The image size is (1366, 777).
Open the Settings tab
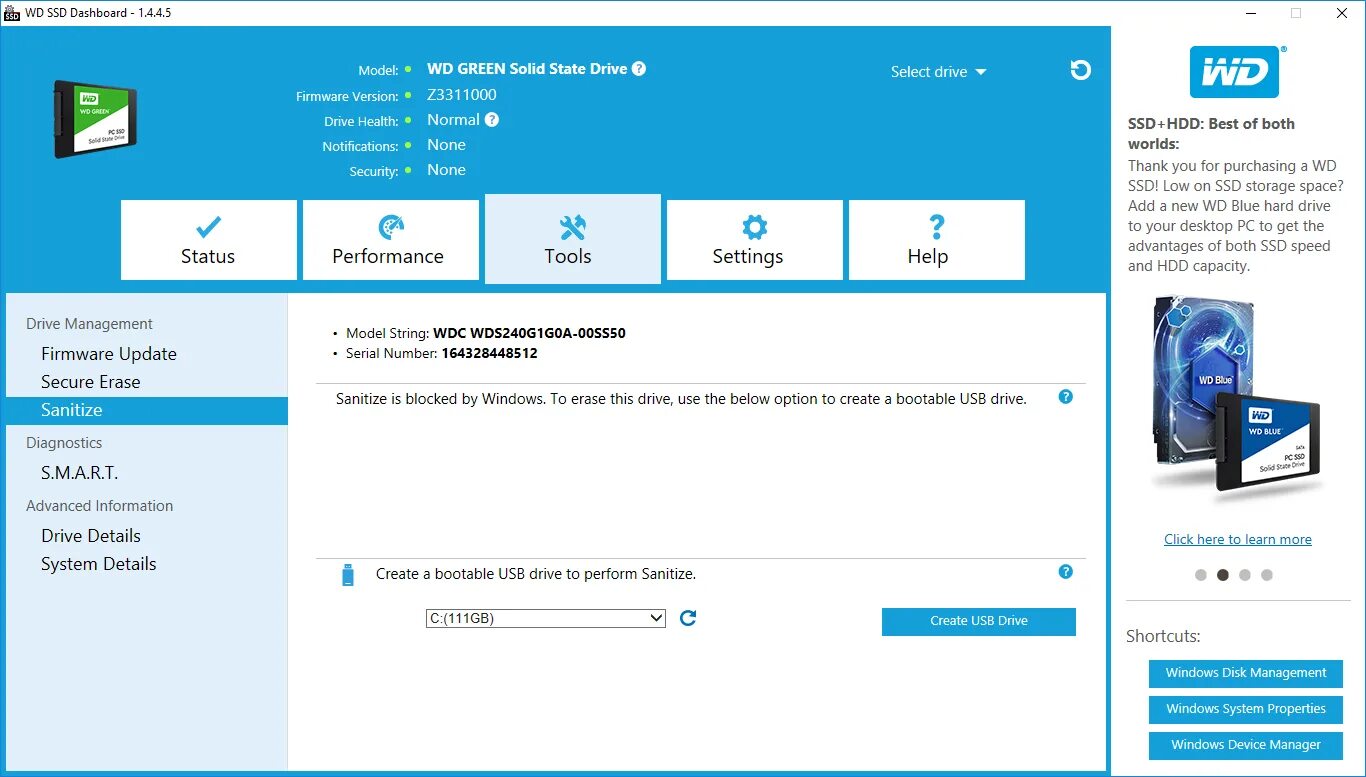[755, 240]
